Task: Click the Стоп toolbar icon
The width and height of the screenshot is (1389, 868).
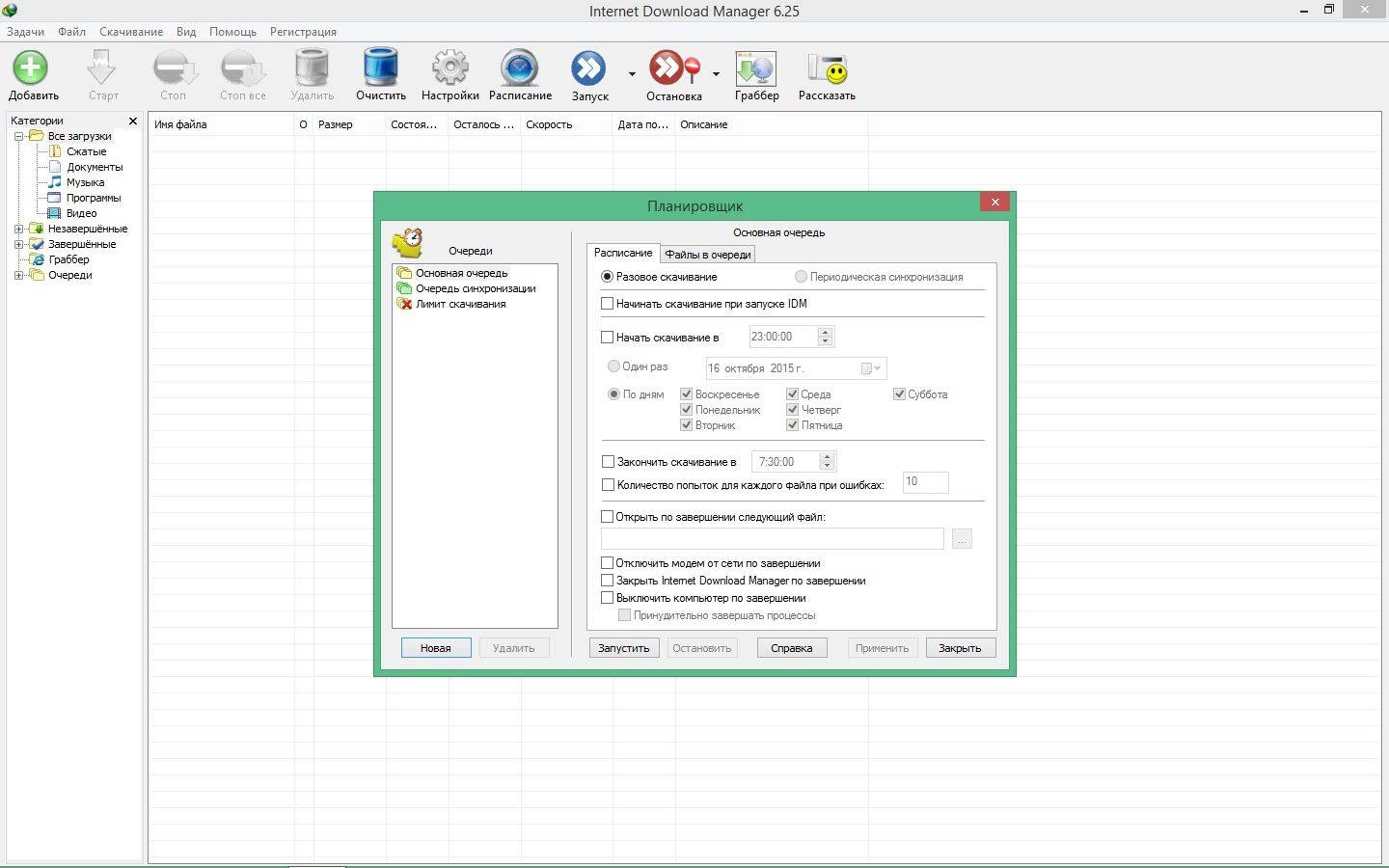Action: click(173, 68)
